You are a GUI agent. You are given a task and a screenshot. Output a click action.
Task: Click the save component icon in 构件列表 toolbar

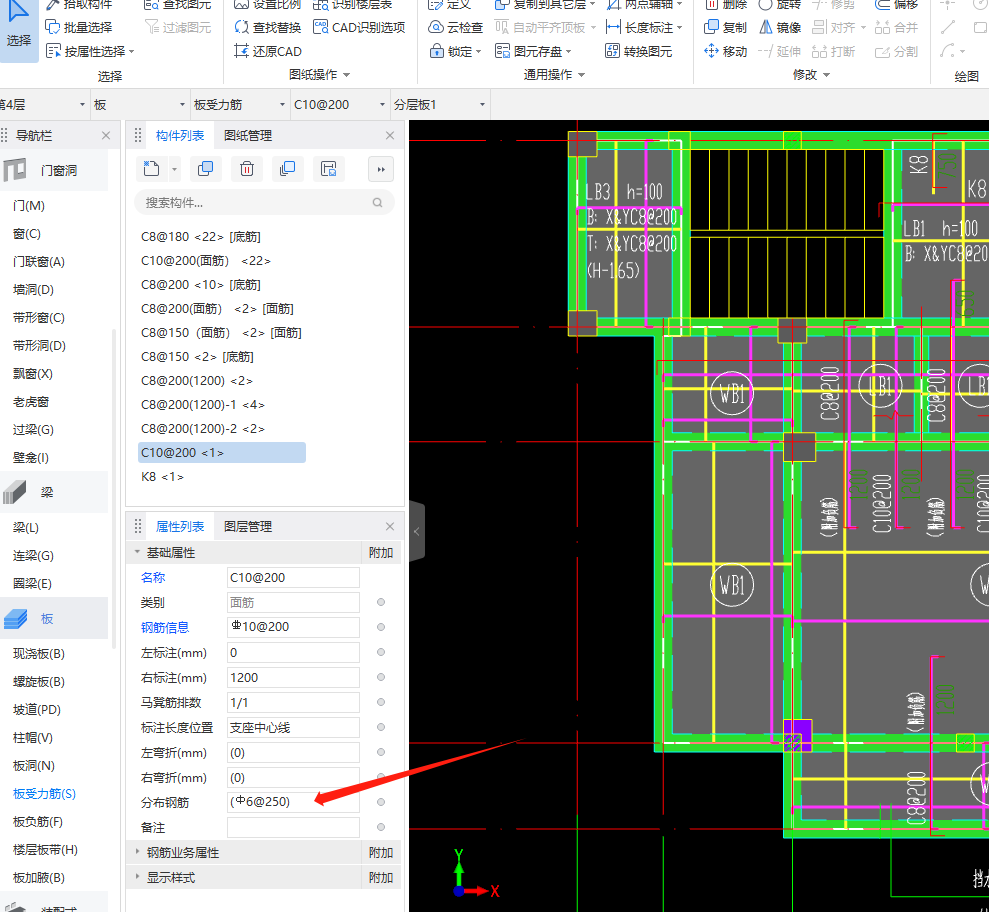pyautogui.click(x=329, y=168)
